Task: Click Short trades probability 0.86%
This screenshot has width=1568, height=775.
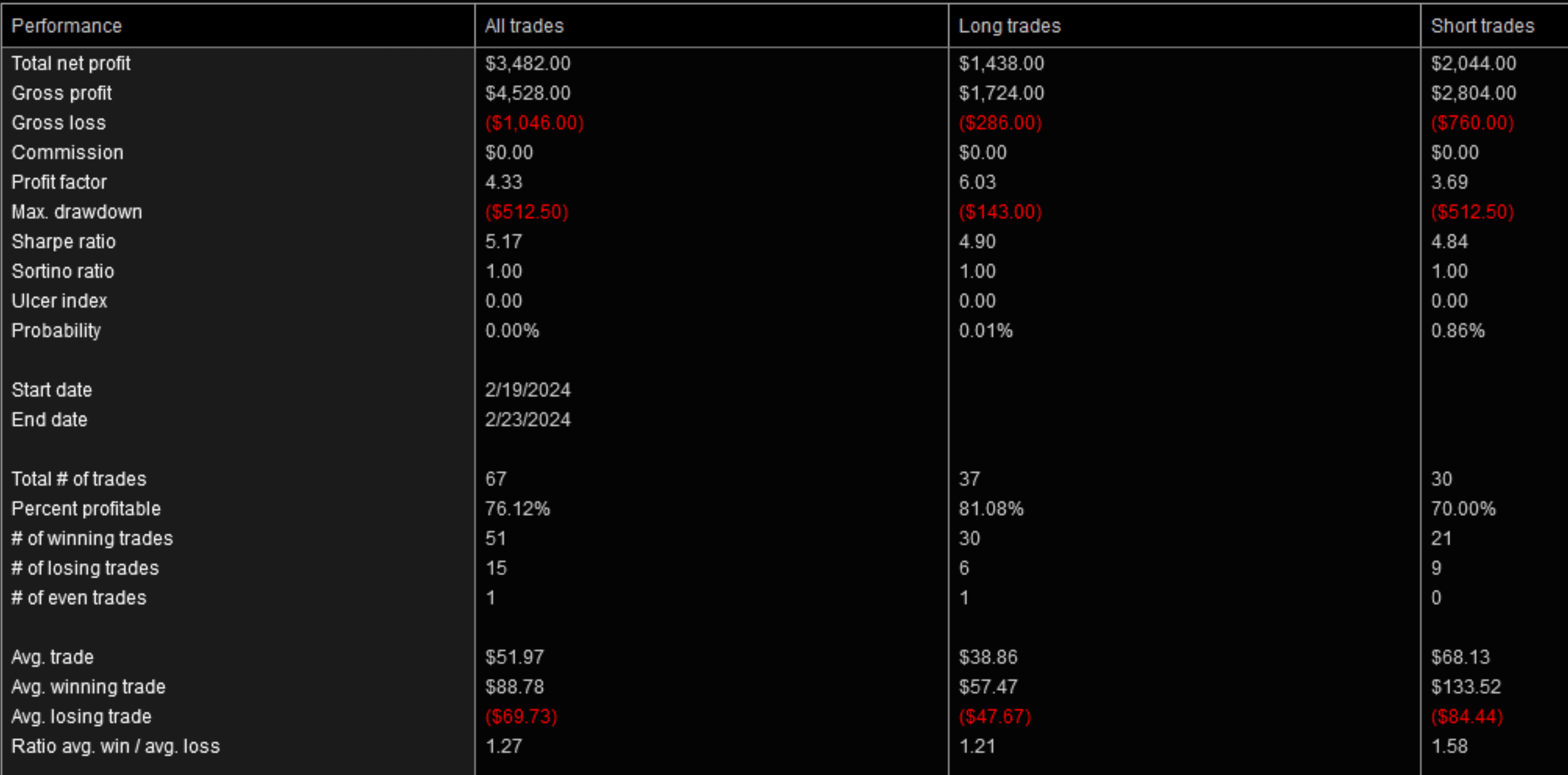Action: coord(1457,331)
